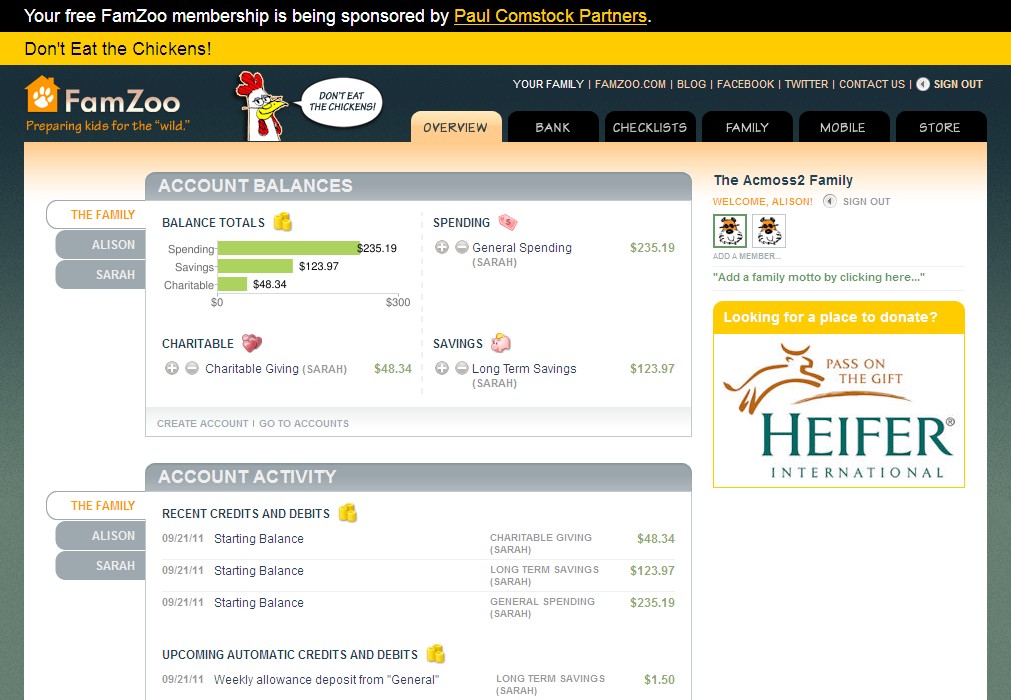Open the Heifer International donation banner
The height and width of the screenshot is (700, 1011).
839,411
